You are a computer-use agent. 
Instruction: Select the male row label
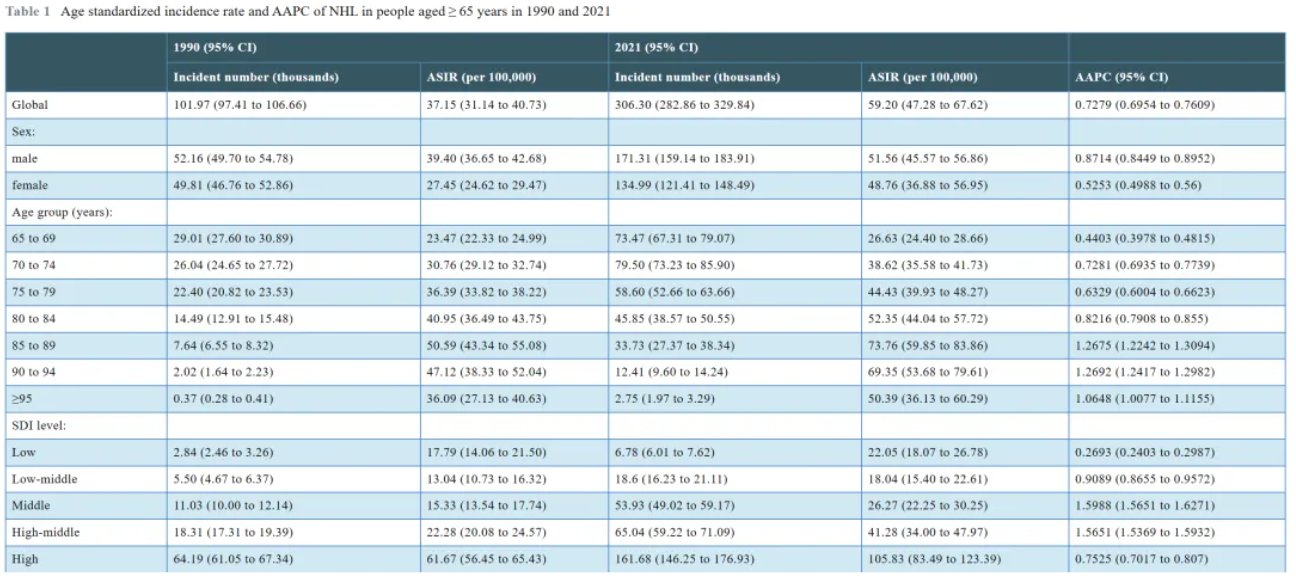[x=24, y=159]
